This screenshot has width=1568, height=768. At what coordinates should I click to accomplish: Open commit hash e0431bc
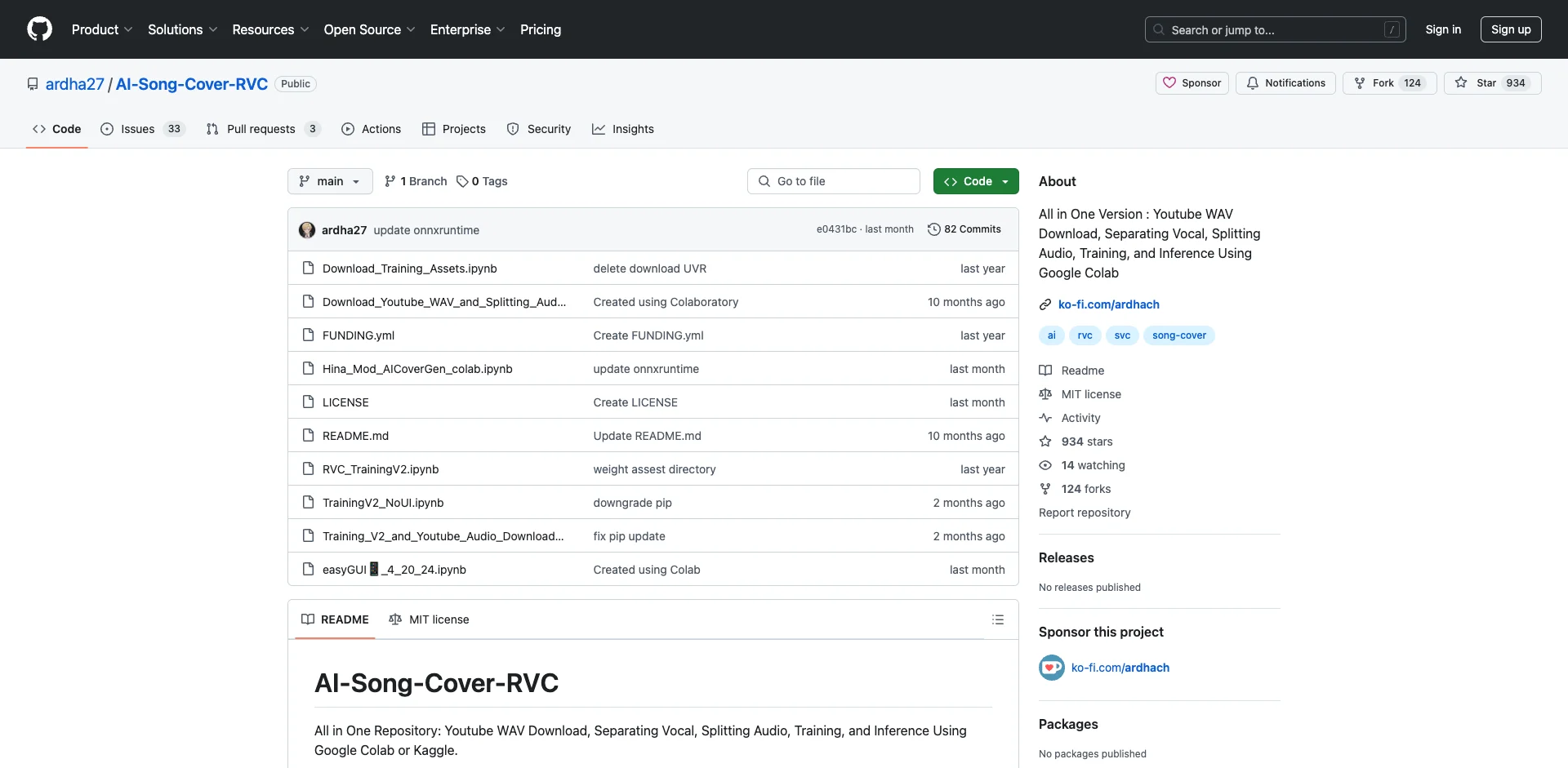(x=836, y=229)
